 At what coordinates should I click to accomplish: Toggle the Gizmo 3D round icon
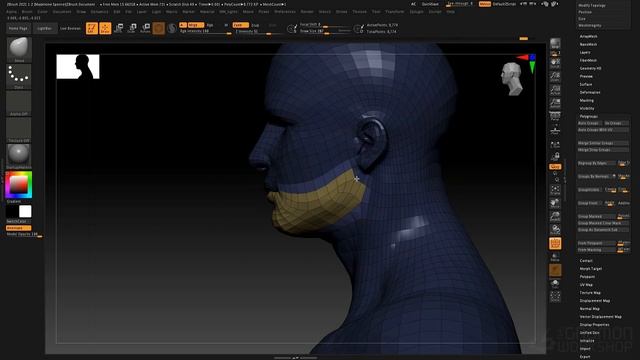(159, 28)
